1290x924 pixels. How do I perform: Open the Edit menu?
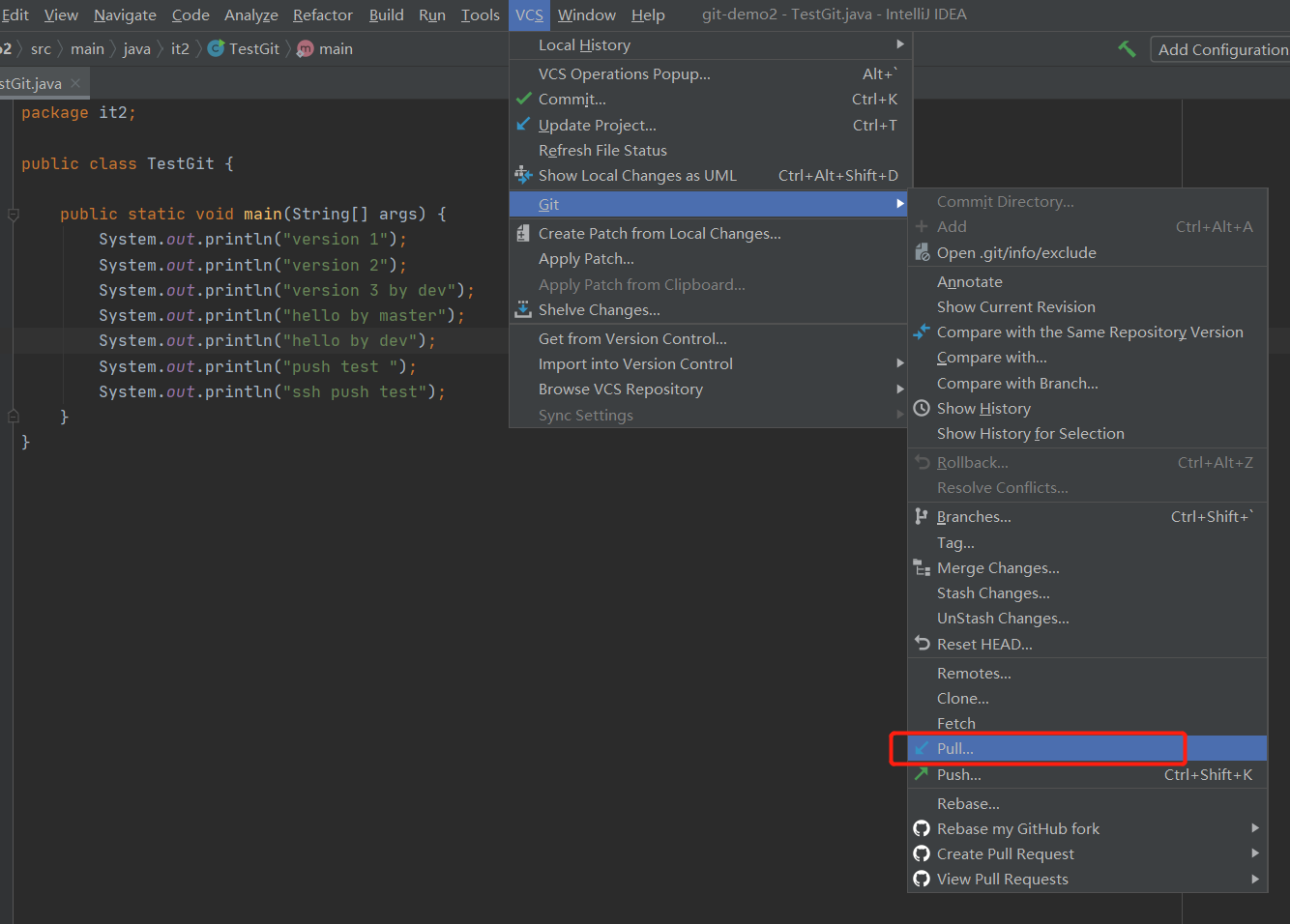(15, 14)
